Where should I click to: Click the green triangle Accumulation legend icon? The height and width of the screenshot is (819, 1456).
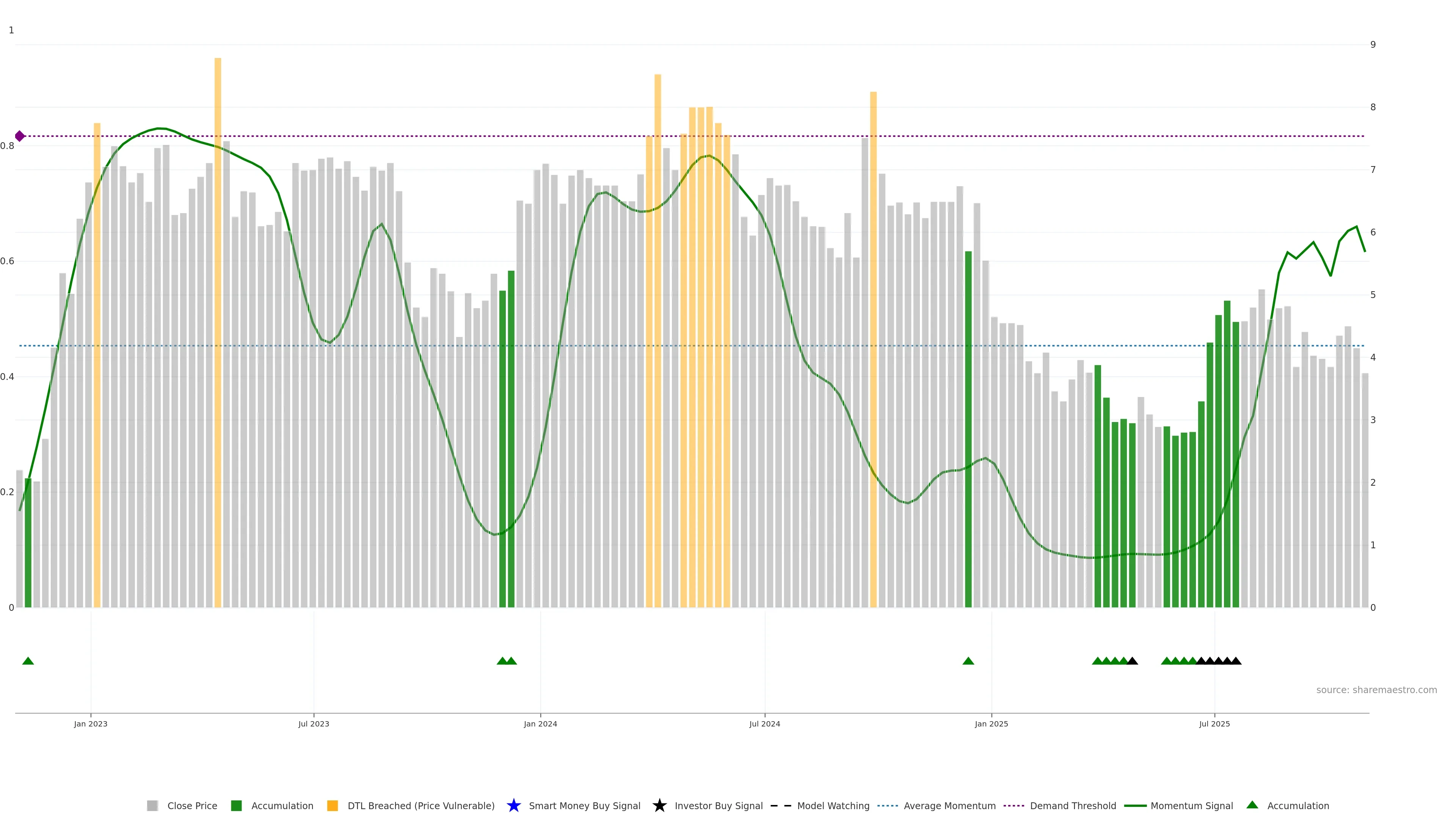(x=1252, y=805)
